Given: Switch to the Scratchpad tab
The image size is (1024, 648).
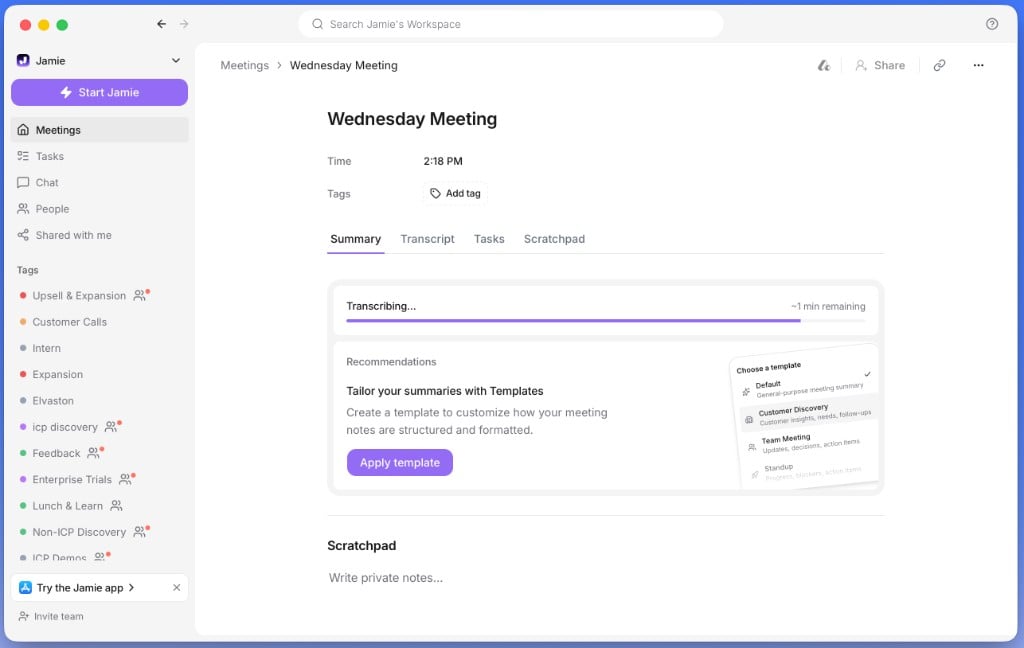Looking at the screenshot, I should [x=554, y=239].
